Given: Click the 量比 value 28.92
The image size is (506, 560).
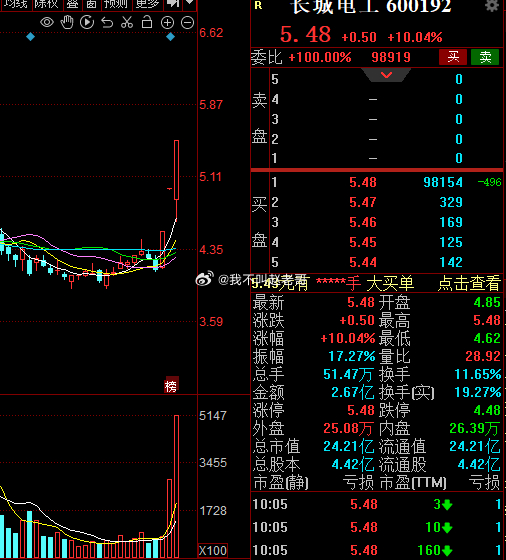Looking at the screenshot, I should pos(483,356).
